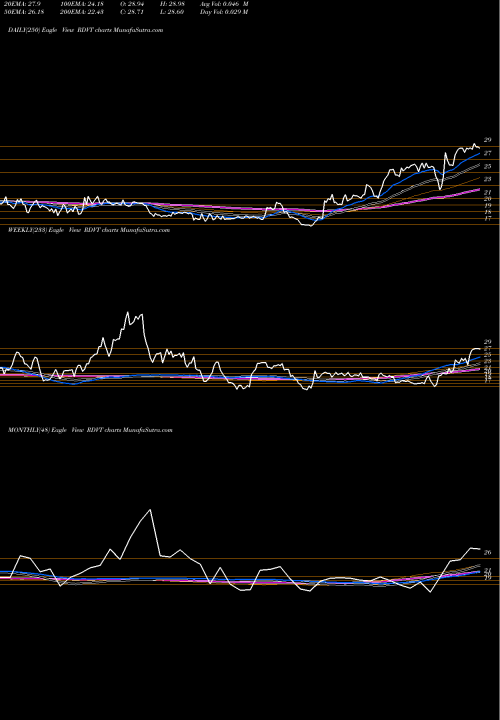Click the latest point on daily price line
The image size is (500, 720).
tap(480, 148)
